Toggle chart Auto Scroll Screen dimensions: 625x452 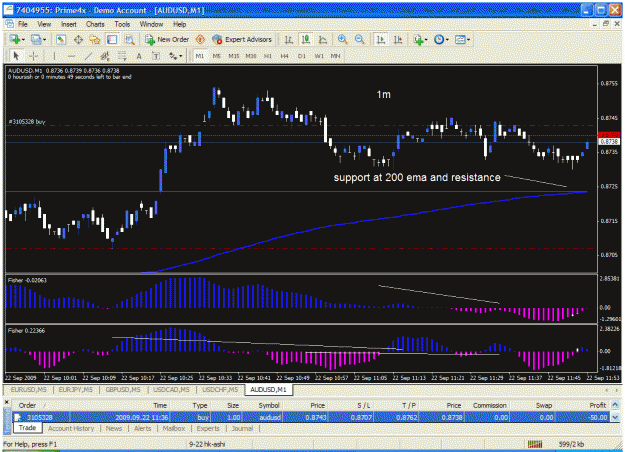381,39
